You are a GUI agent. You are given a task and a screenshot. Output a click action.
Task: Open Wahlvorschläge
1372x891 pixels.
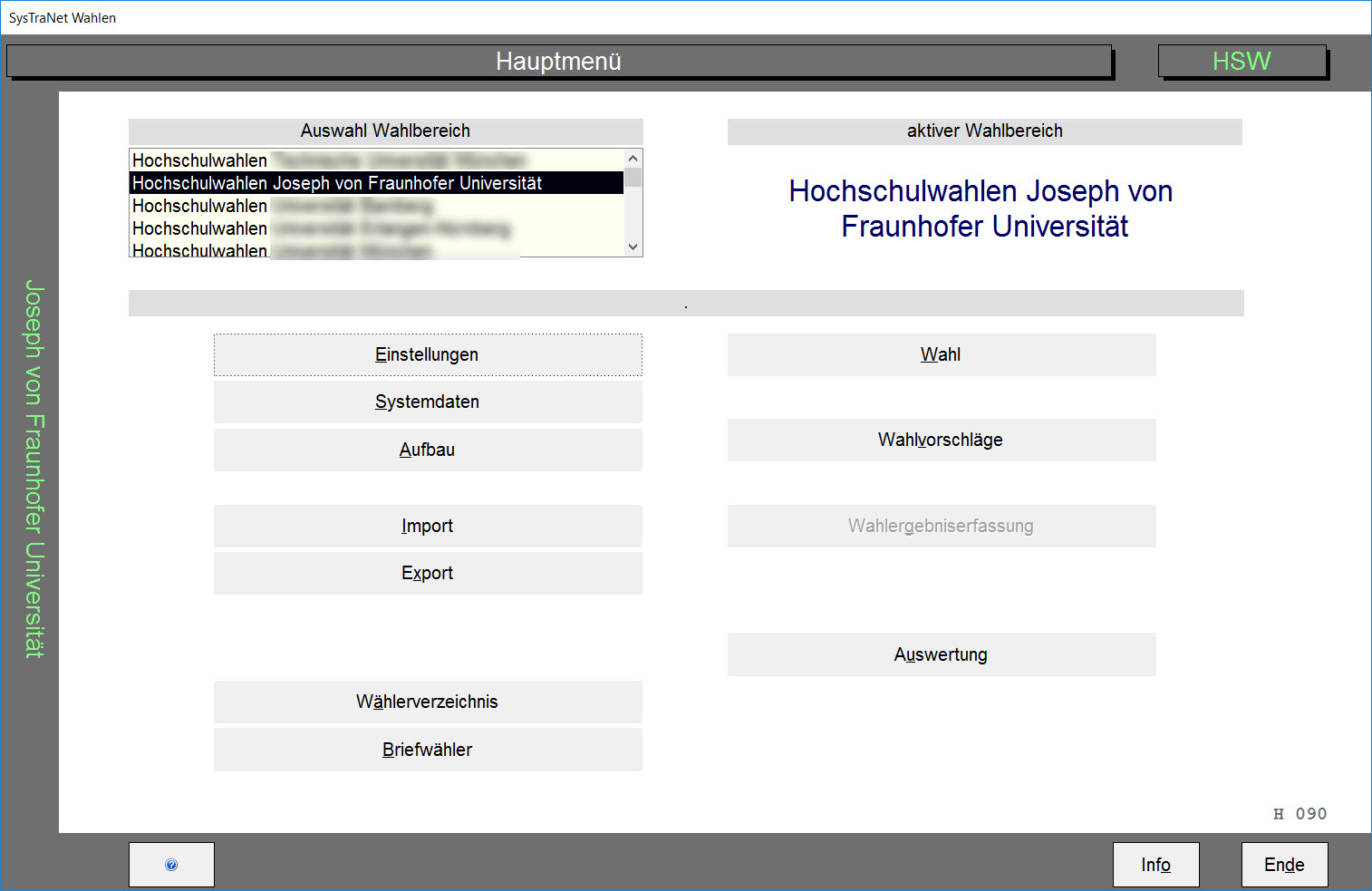942,440
